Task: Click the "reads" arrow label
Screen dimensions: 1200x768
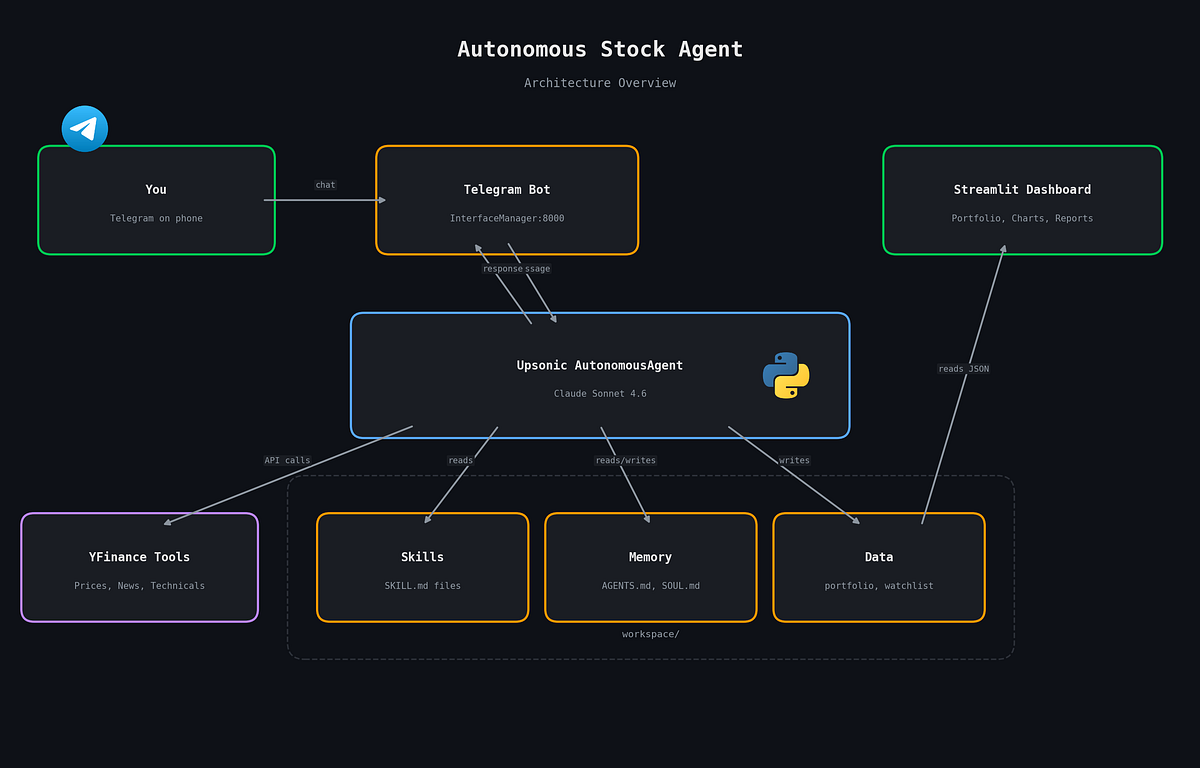Action: (x=460, y=461)
